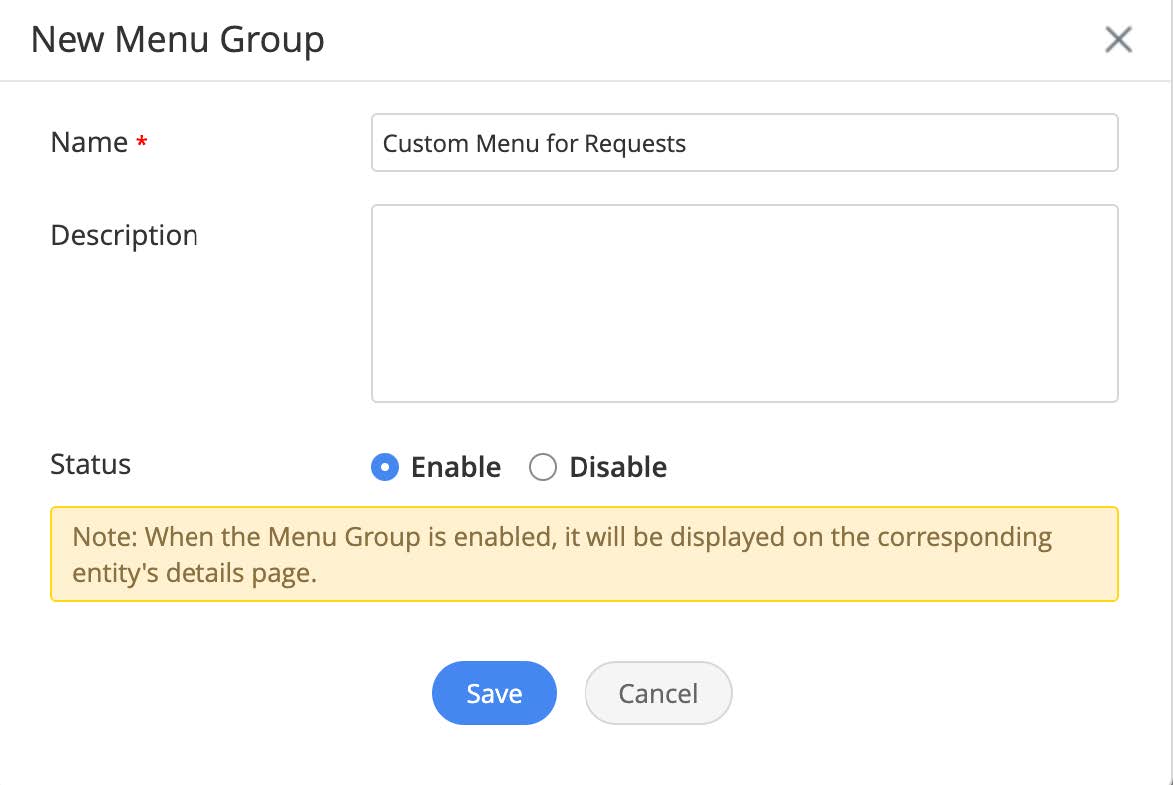The height and width of the screenshot is (785, 1173).
Task: Click the Status field label
Action: click(91, 464)
